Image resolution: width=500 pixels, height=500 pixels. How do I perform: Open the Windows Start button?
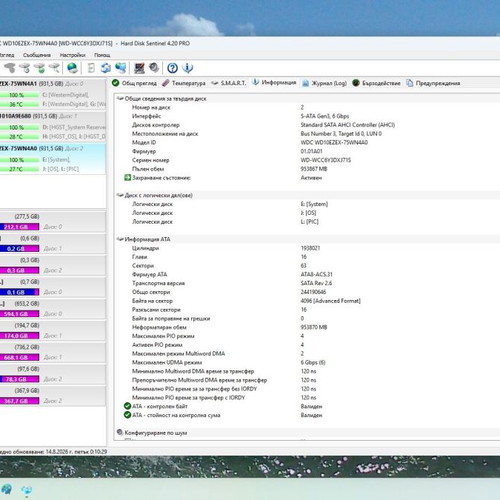click(x=7, y=490)
